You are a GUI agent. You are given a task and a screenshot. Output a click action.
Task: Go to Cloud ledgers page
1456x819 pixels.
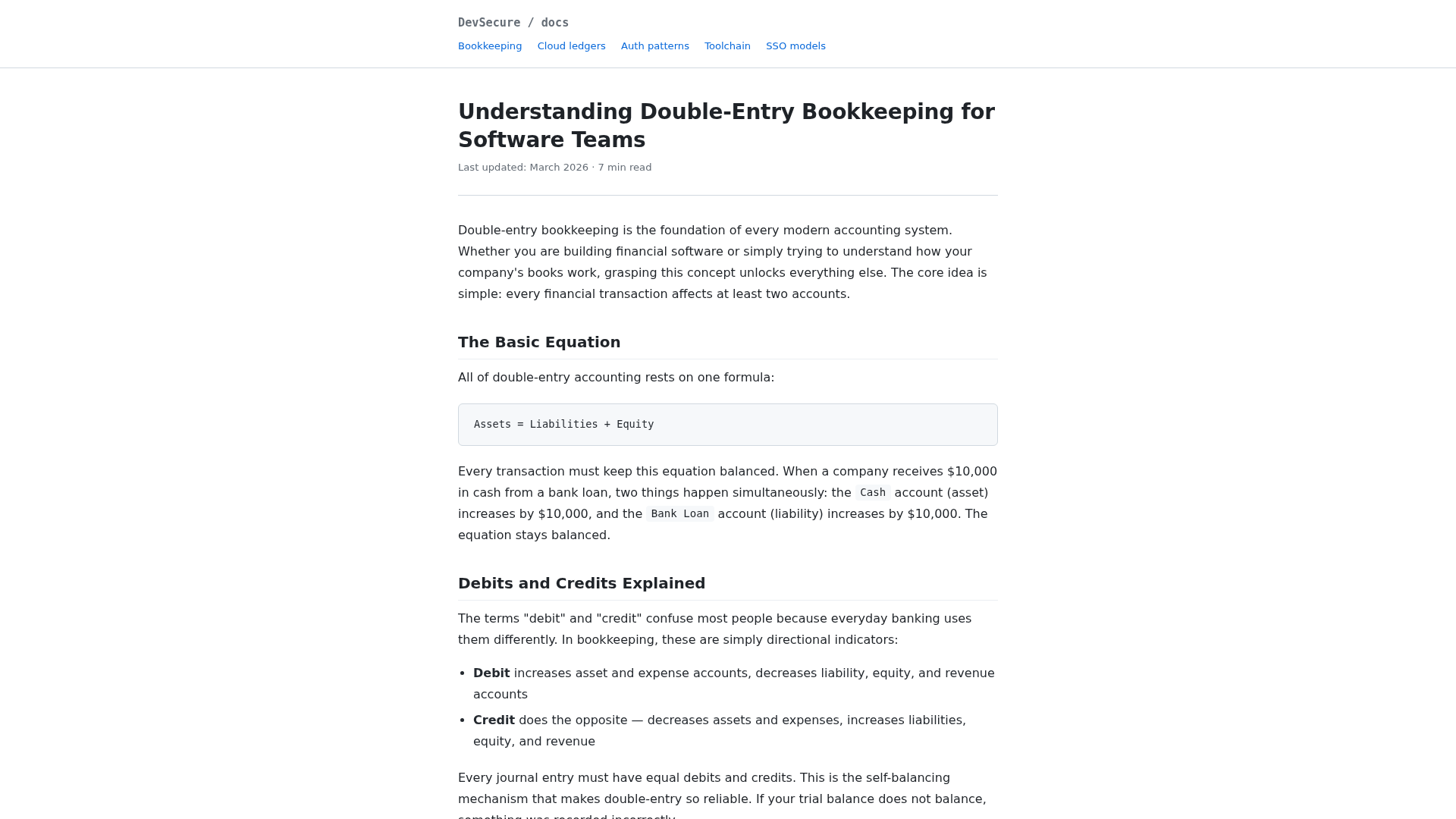click(571, 46)
